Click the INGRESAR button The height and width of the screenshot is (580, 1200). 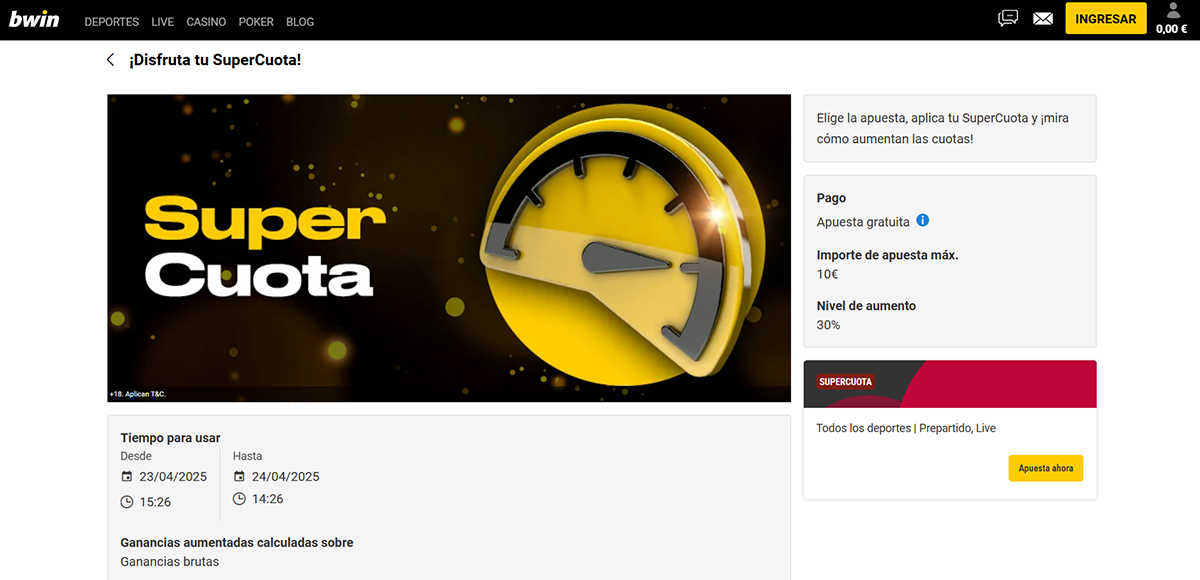pos(1106,19)
